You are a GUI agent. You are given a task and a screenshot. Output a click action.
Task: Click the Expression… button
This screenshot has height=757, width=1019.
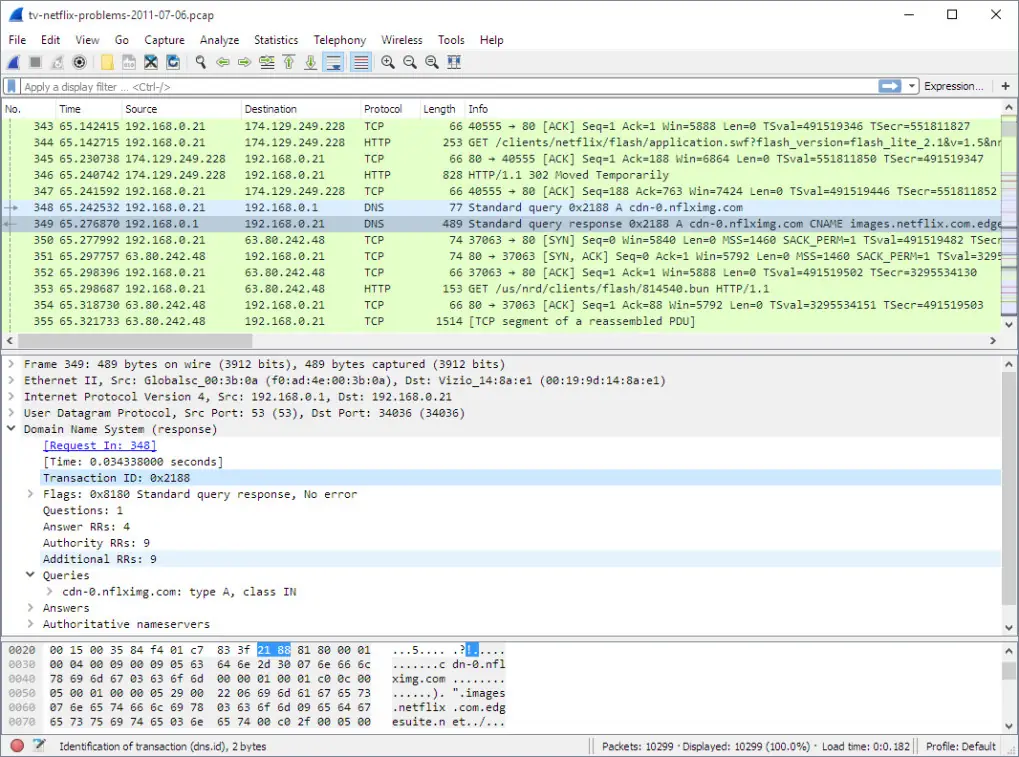[x=953, y=87]
